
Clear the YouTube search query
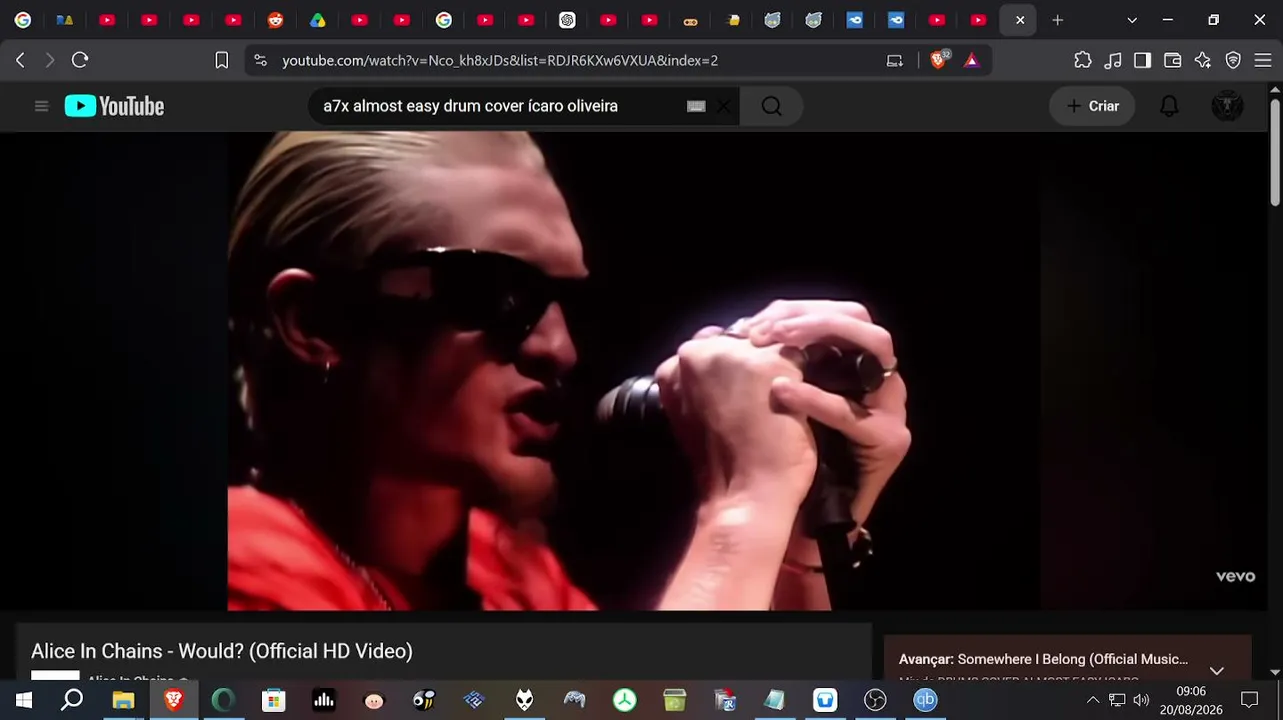coord(724,106)
